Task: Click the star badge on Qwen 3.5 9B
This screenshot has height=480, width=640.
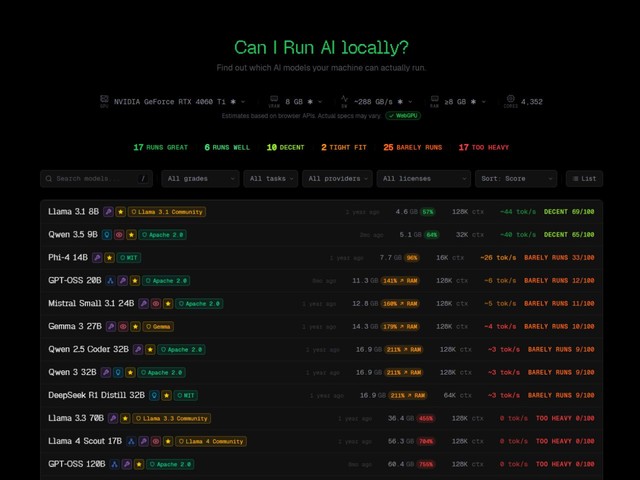Action: (x=131, y=235)
